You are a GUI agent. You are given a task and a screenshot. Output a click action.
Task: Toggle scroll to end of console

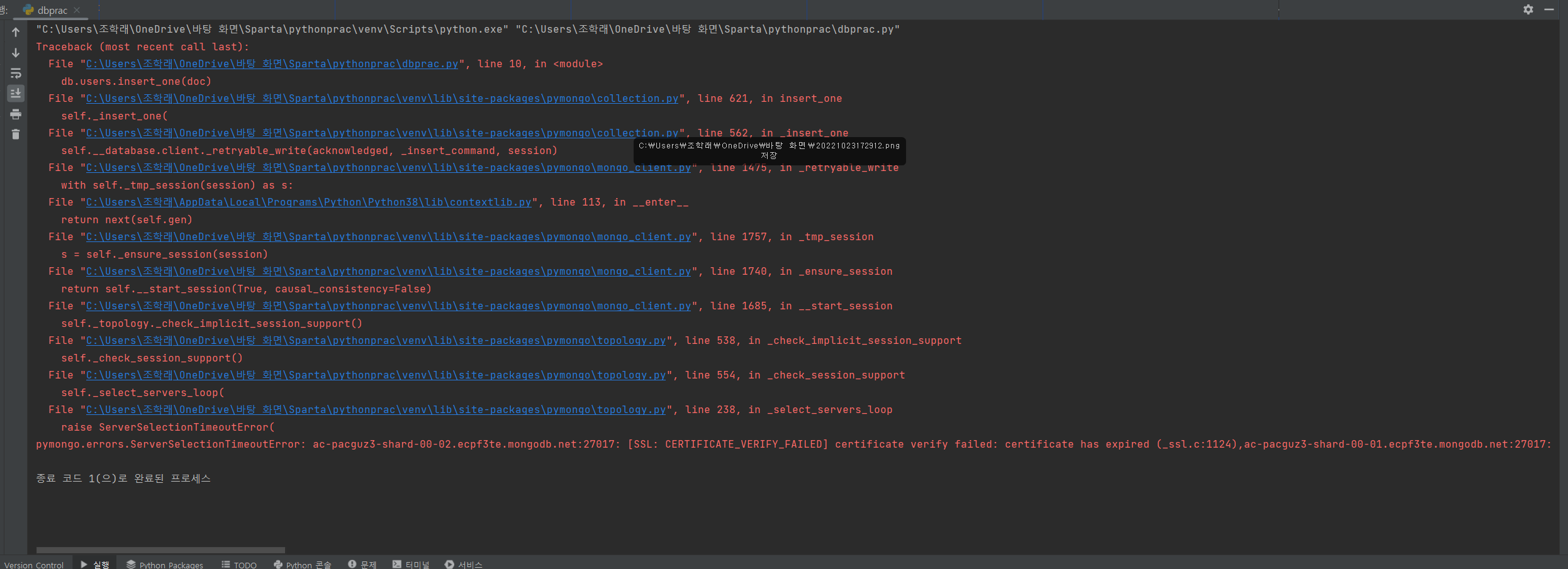(16, 93)
